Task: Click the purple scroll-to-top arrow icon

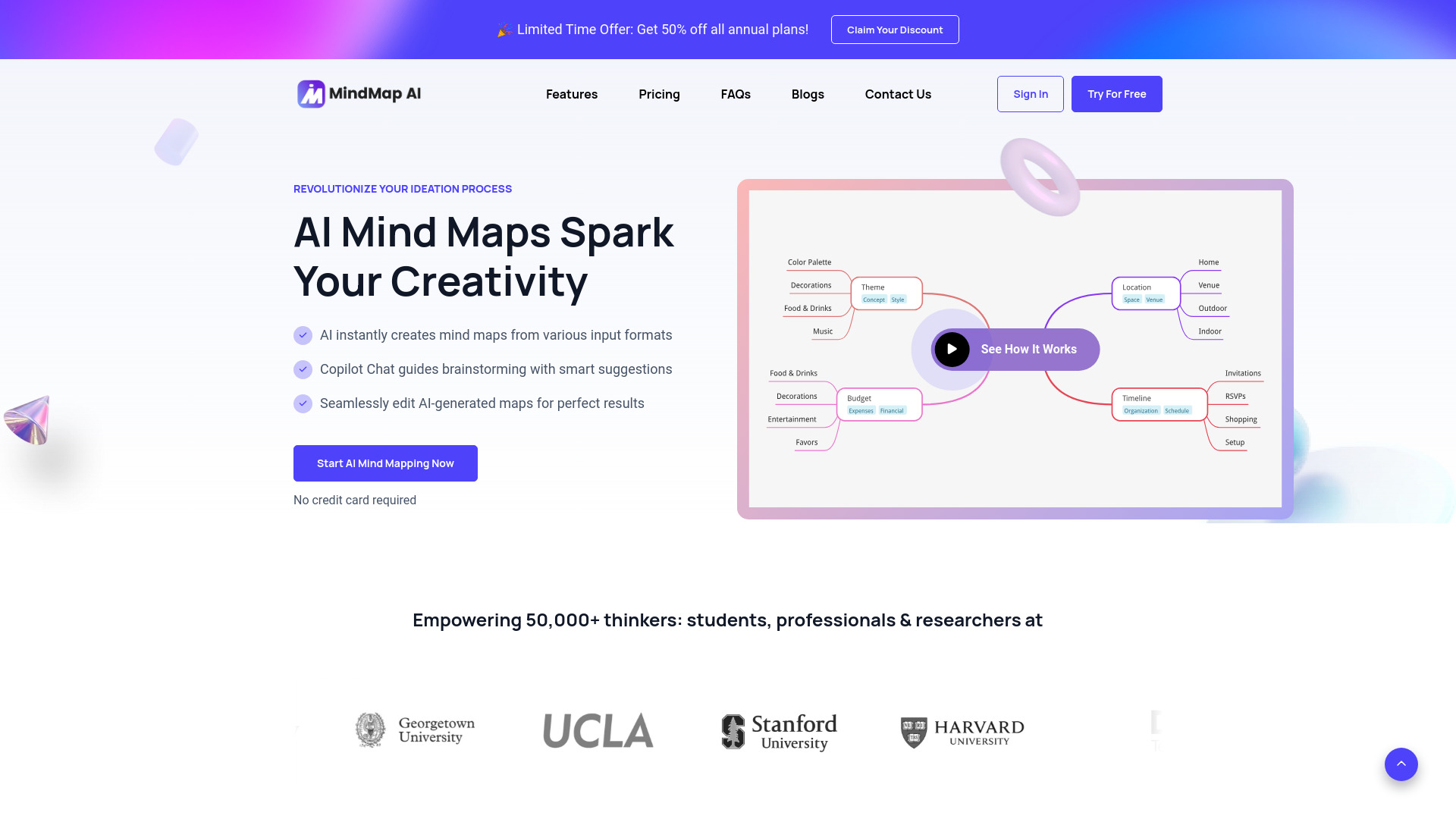Action: (x=1401, y=764)
